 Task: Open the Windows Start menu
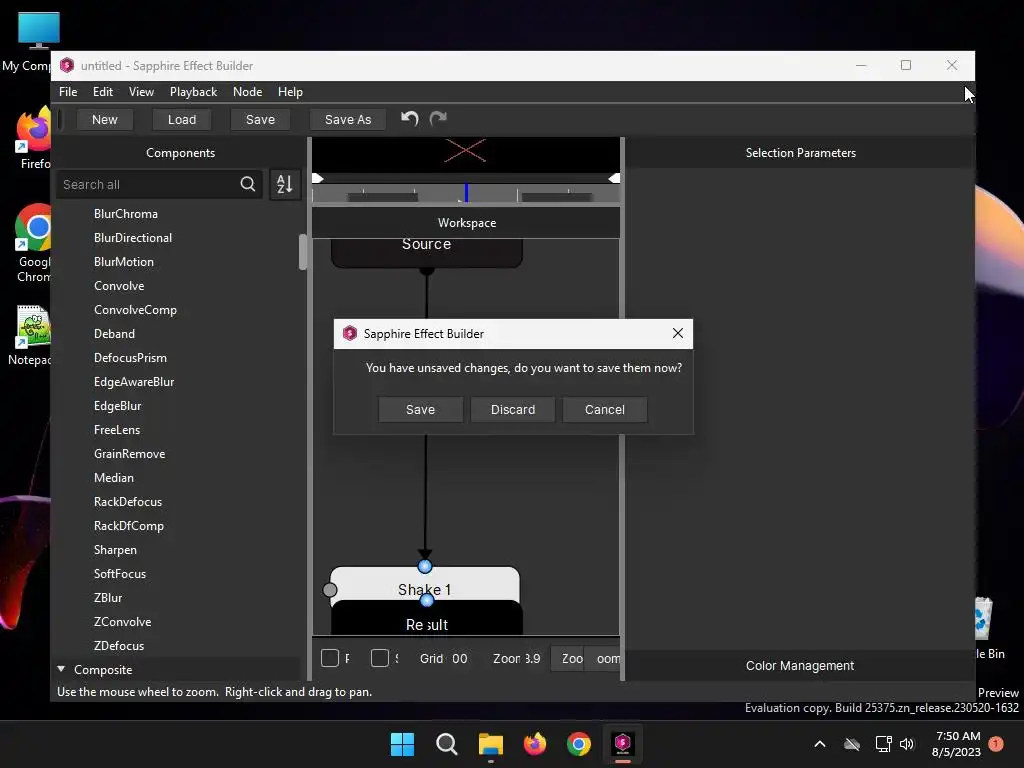coord(402,744)
